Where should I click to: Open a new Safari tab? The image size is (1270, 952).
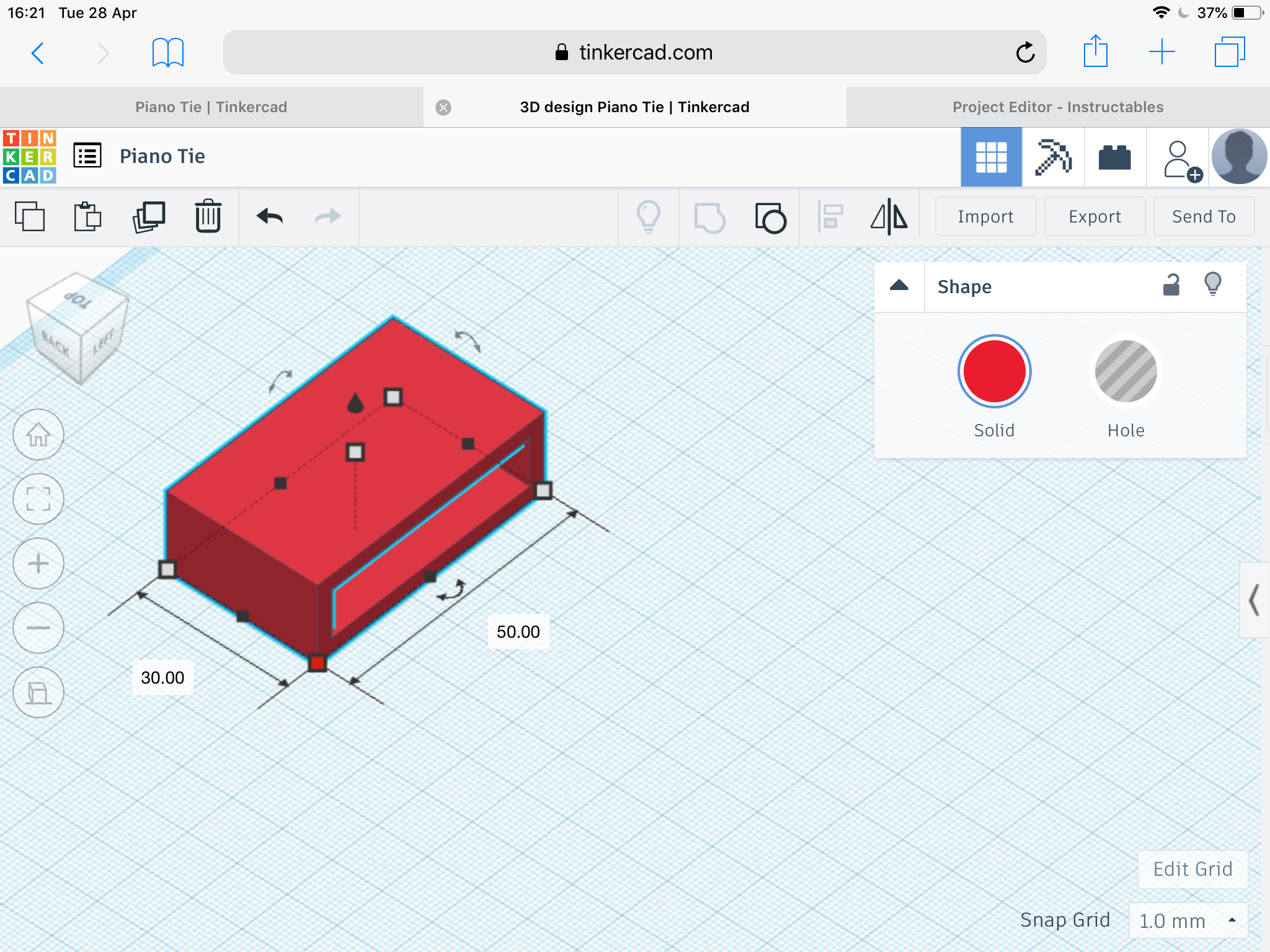(x=1162, y=52)
